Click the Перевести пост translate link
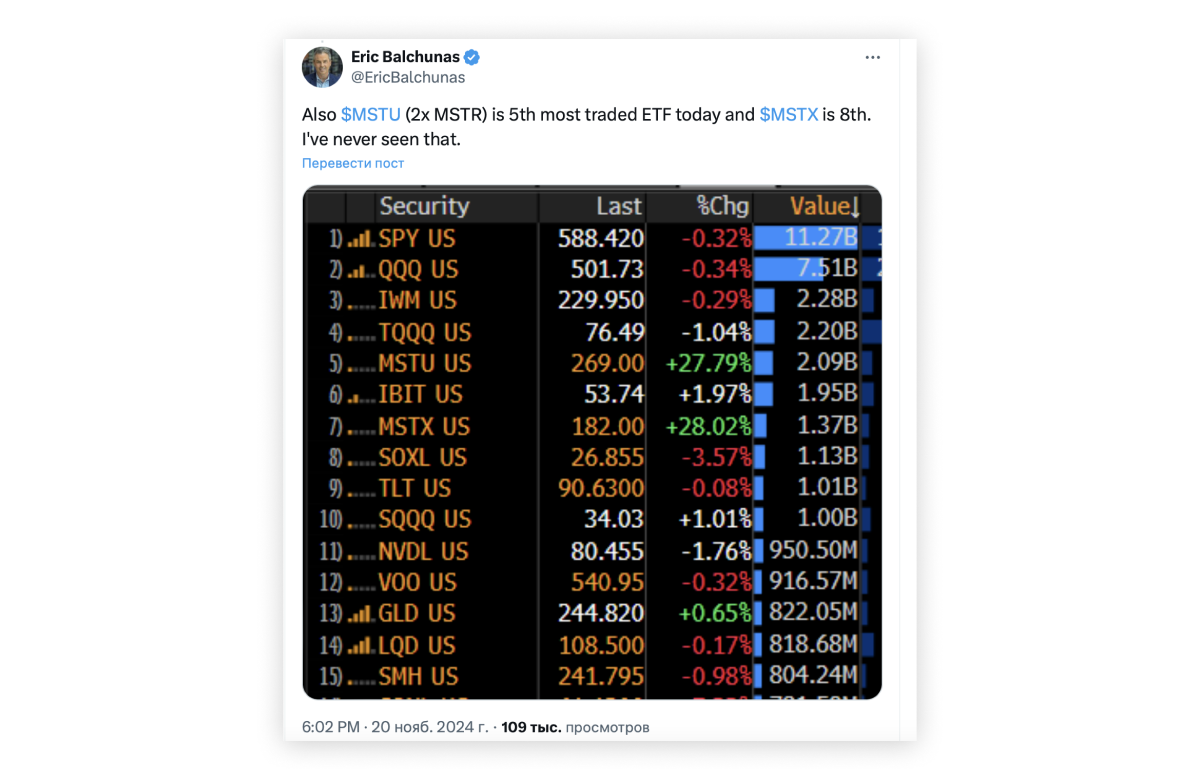This screenshot has height=780, width=1200. point(353,163)
